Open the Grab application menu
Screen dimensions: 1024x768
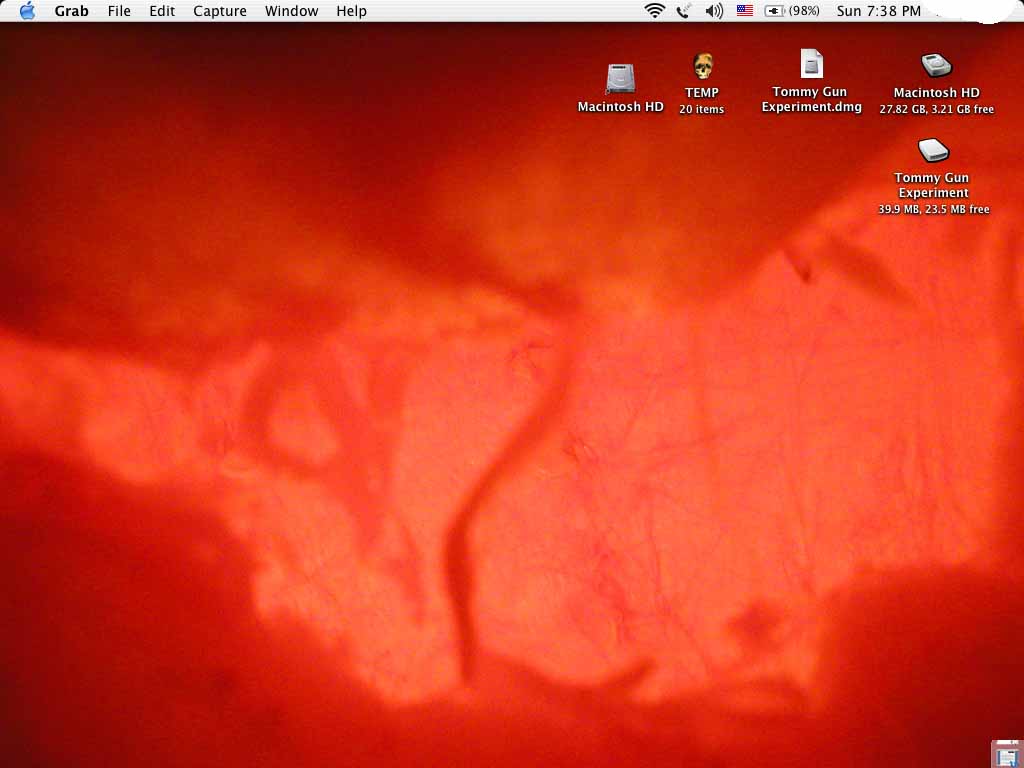(71, 11)
